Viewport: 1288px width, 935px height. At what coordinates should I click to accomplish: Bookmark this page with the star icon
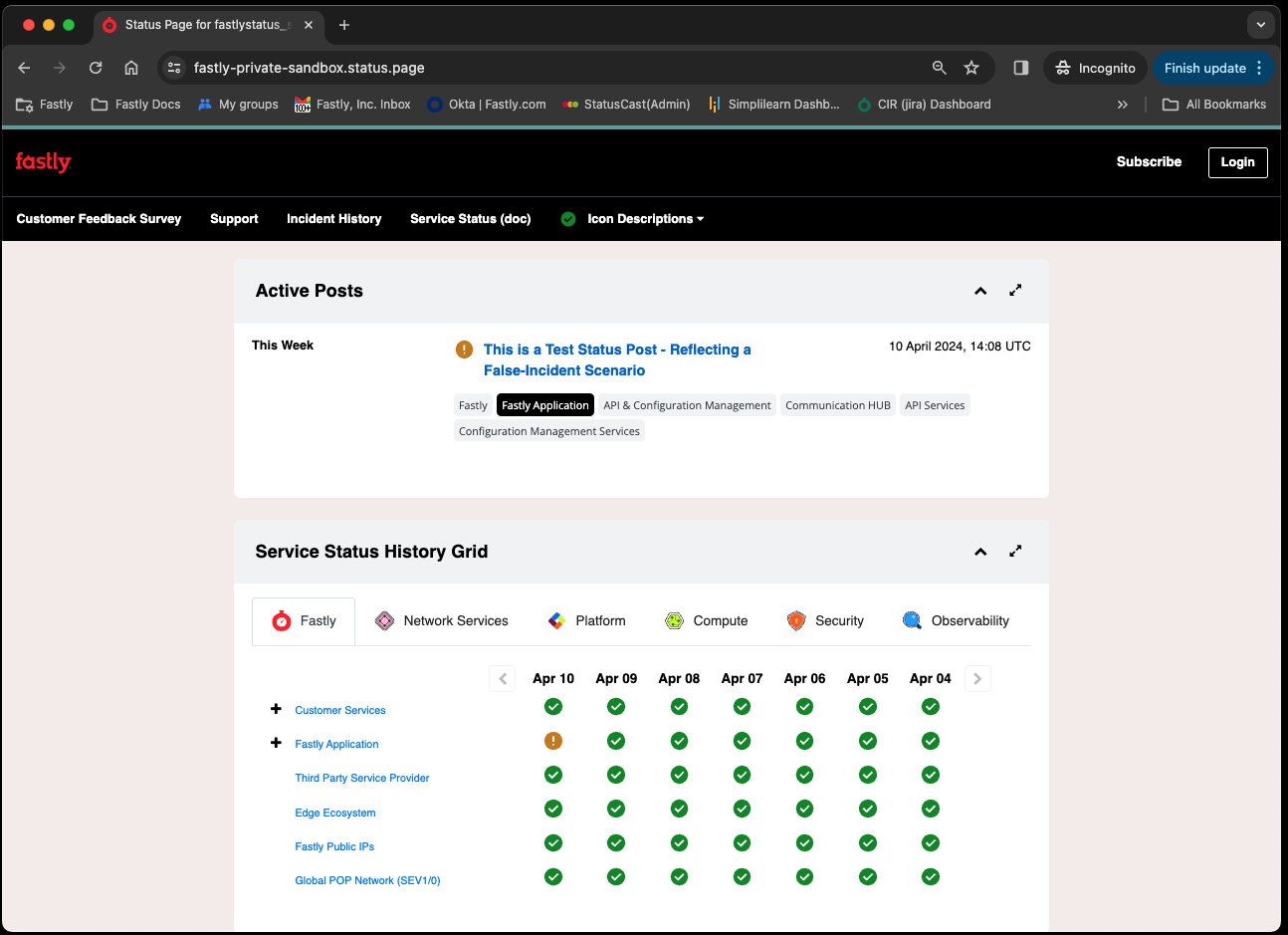[x=971, y=68]
